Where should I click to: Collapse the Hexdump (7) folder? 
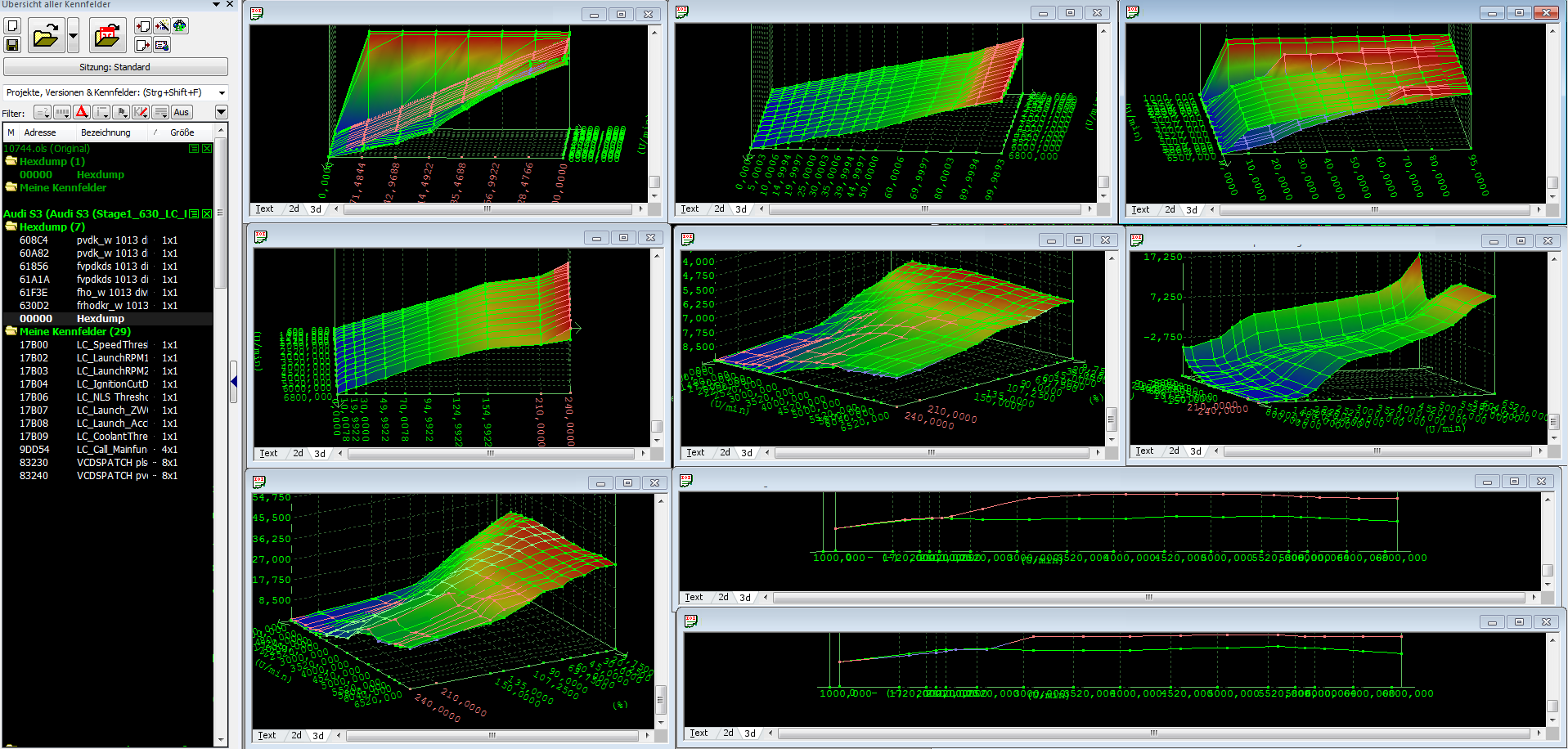pos(11,227)
